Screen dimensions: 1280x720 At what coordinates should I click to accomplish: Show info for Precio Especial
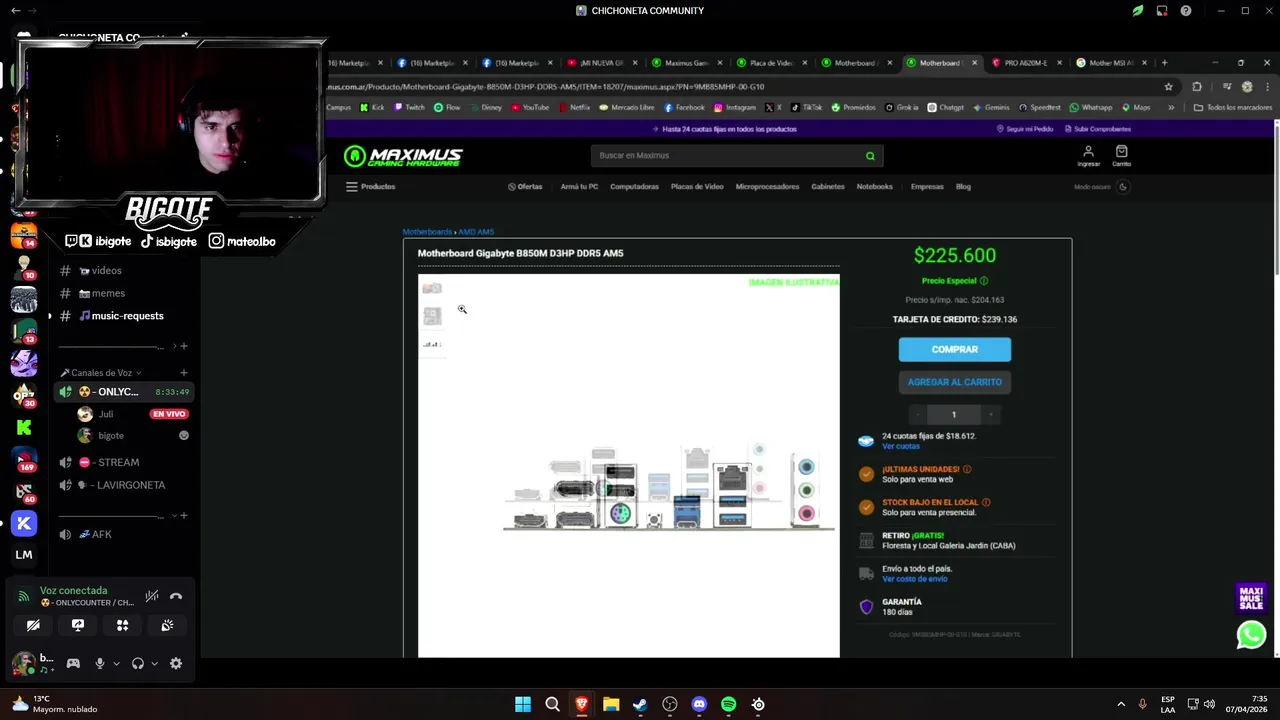tap(984, 281)
